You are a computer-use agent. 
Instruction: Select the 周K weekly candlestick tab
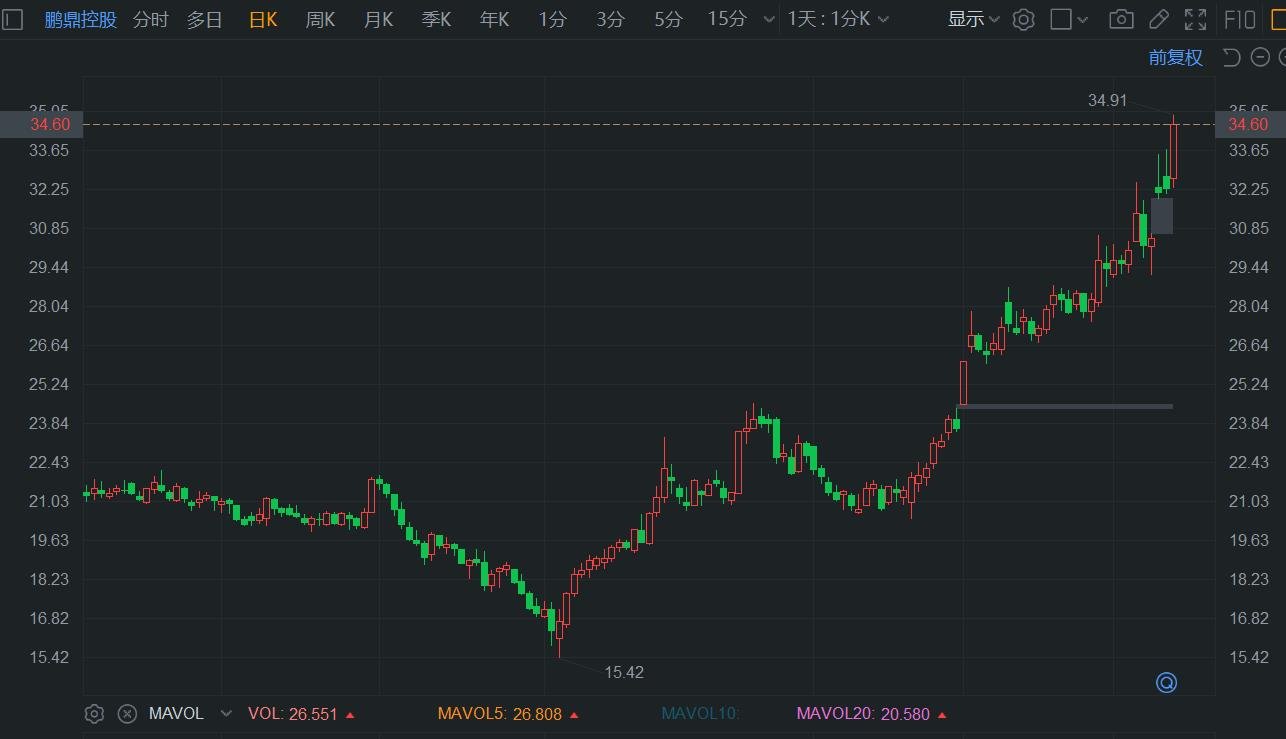coord(320,19)
